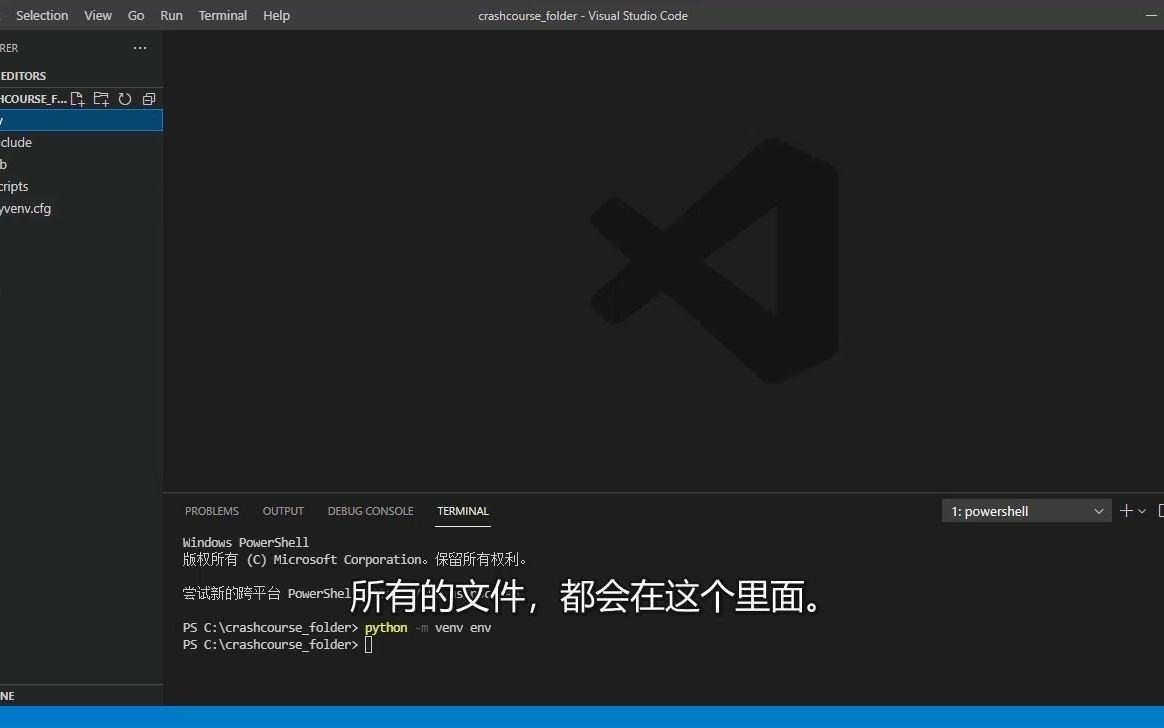Image resolution: width=1164 pixels, height=728 pixels.
Task: Create a new folder in the Explorer
Action: (100, 98)
